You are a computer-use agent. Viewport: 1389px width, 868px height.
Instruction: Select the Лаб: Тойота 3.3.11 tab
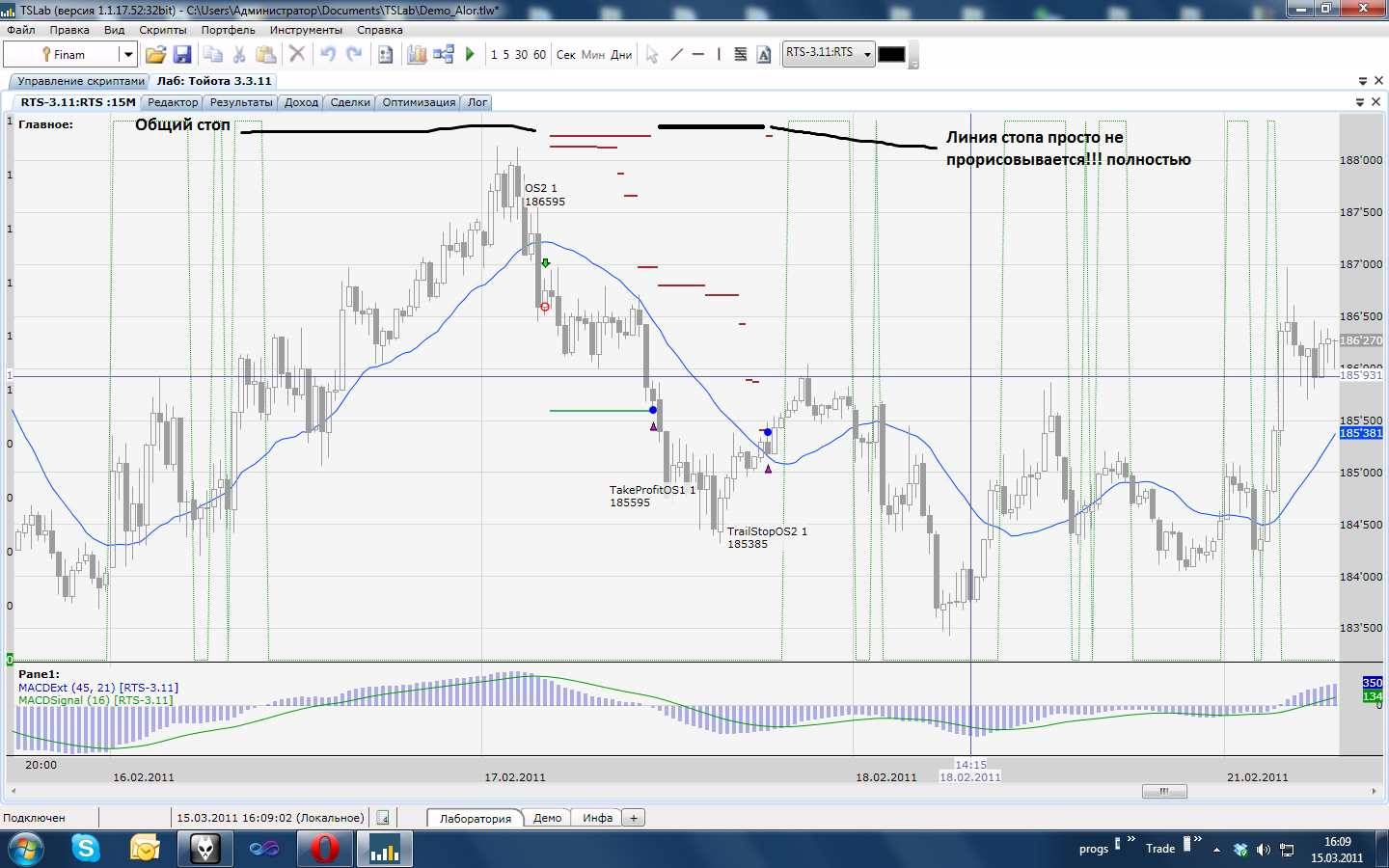[x=214, y=81]
